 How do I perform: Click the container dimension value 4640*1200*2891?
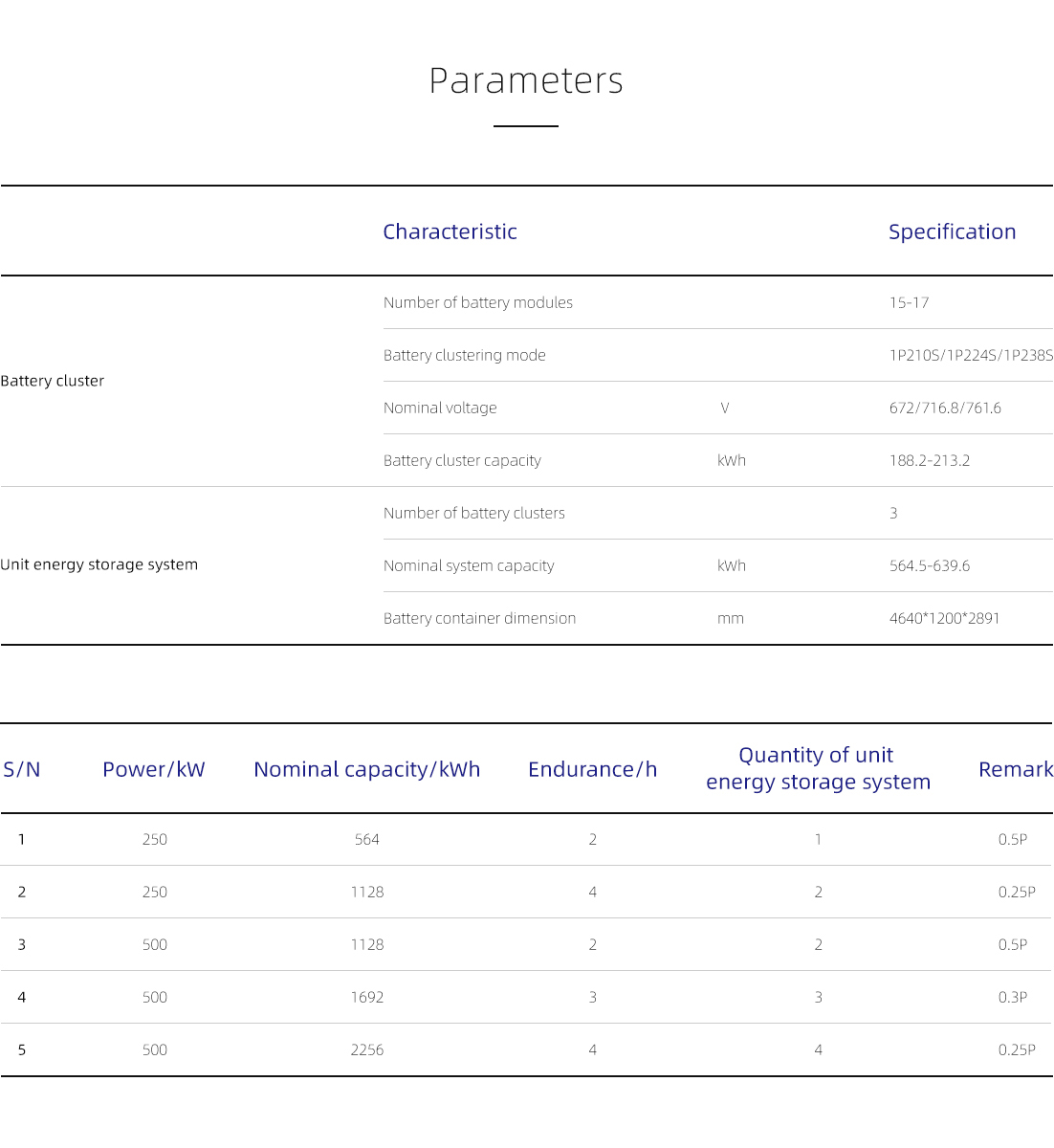tap(944, 618)
